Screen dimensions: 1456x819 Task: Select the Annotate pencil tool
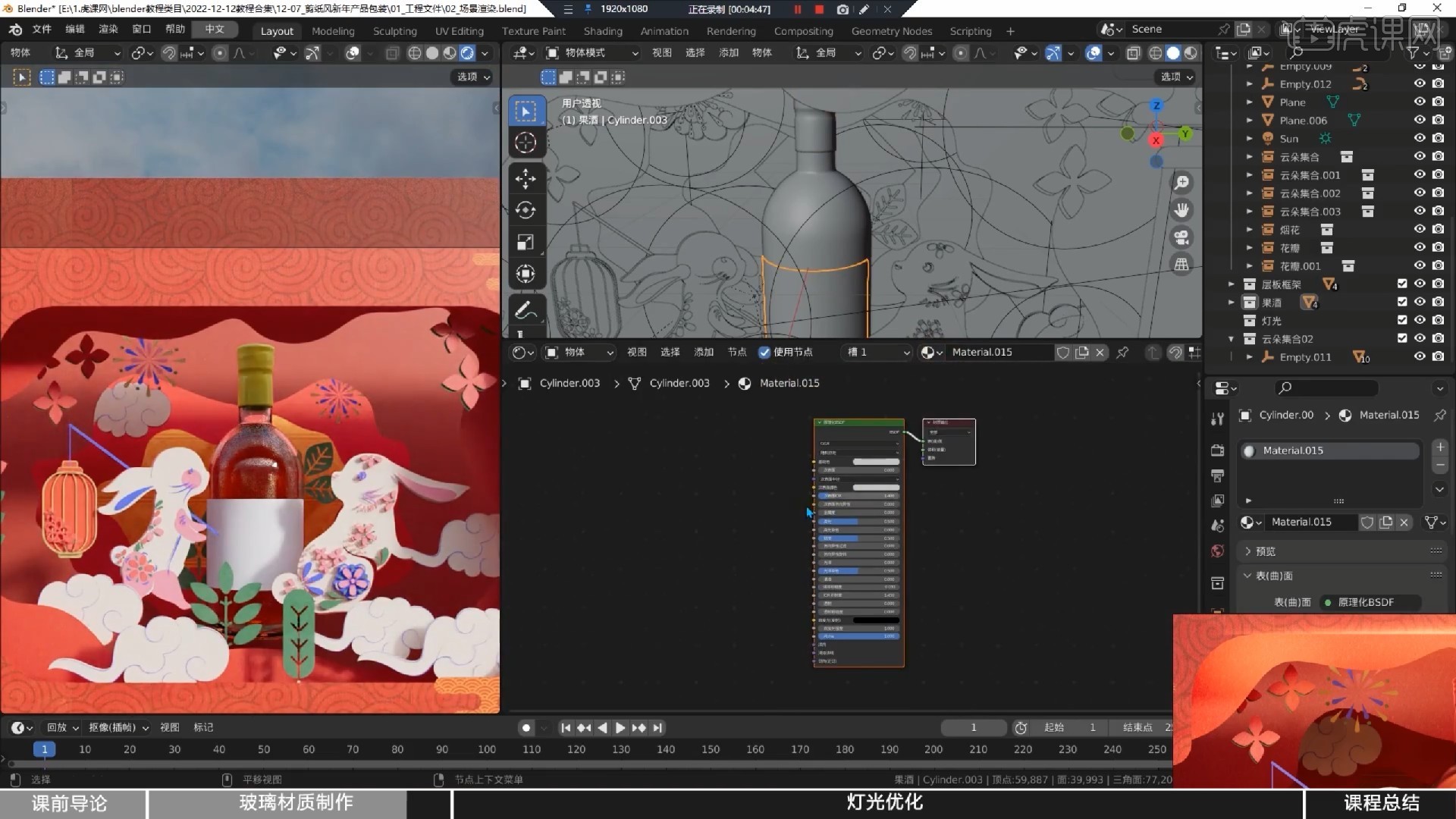coord(526,310)
